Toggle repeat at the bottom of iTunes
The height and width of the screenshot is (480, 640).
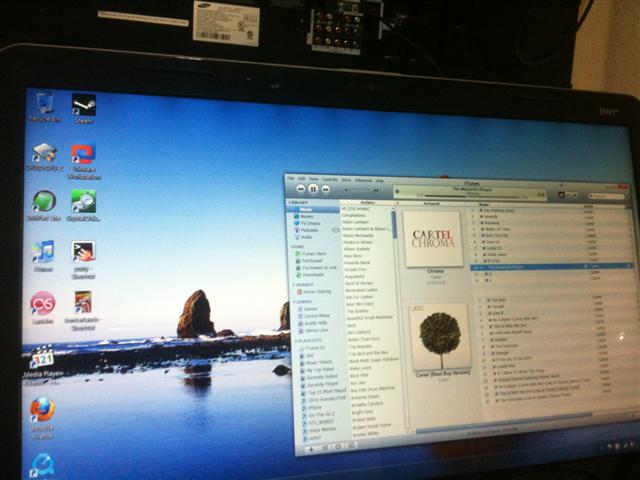pos(338,447)
